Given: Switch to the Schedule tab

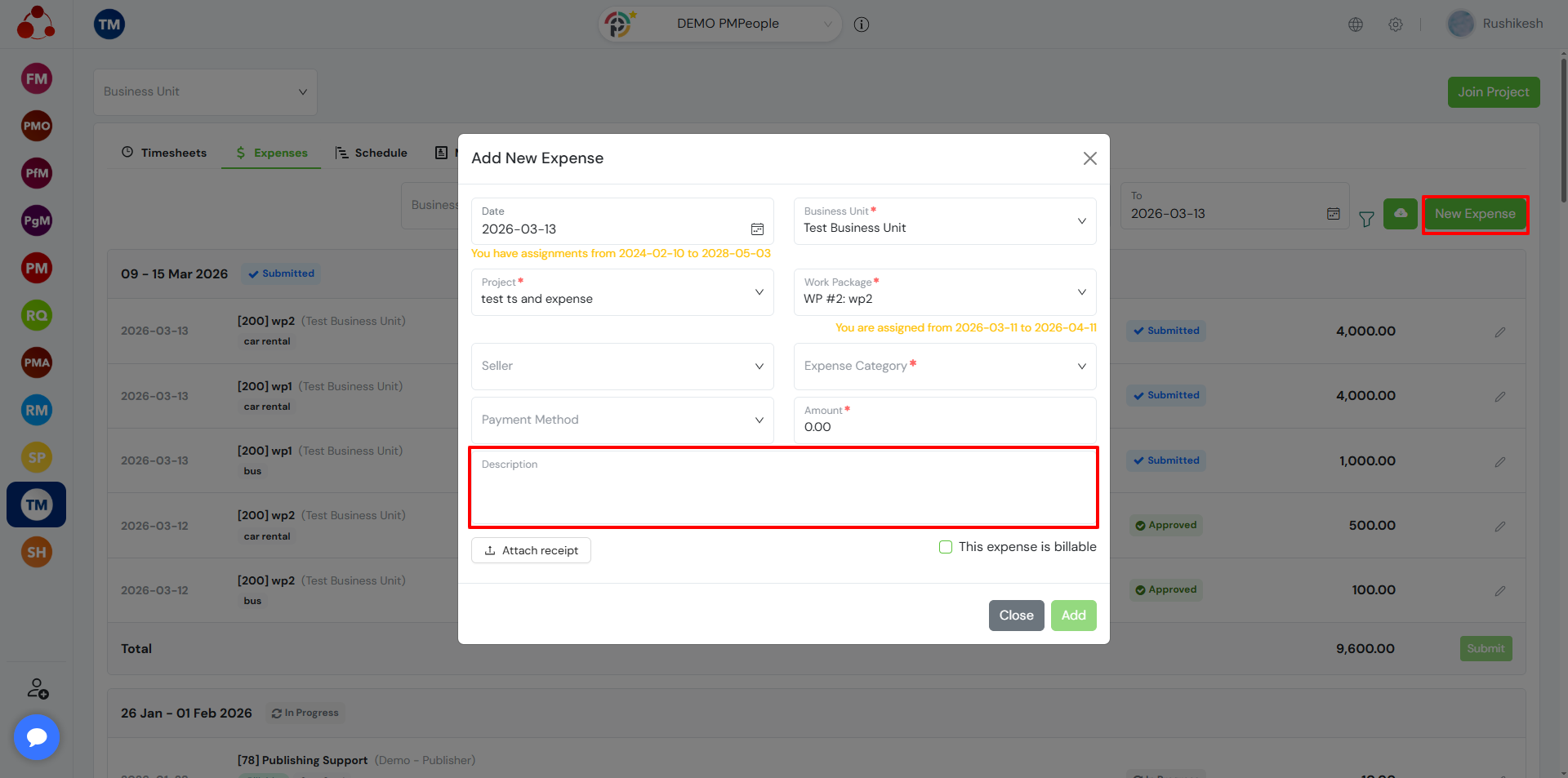Looking at the screenshot, I should tap(372, 153).
